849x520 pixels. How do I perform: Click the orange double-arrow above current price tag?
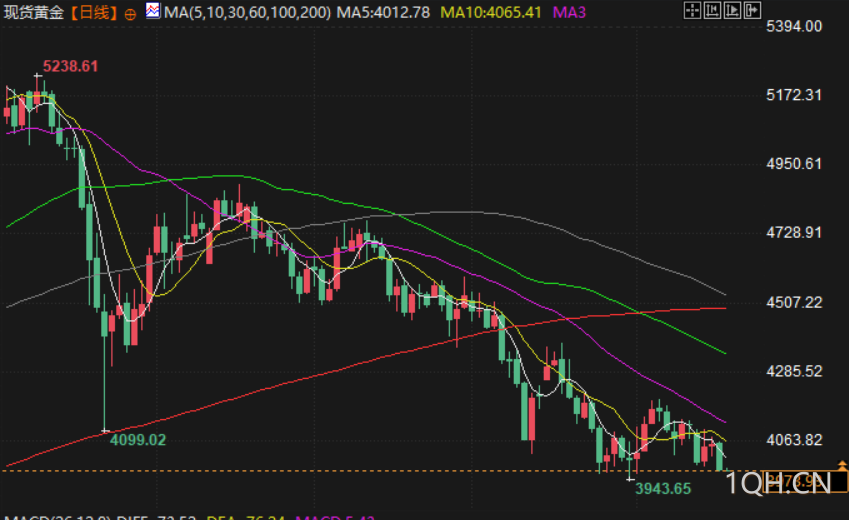(842, 465)
